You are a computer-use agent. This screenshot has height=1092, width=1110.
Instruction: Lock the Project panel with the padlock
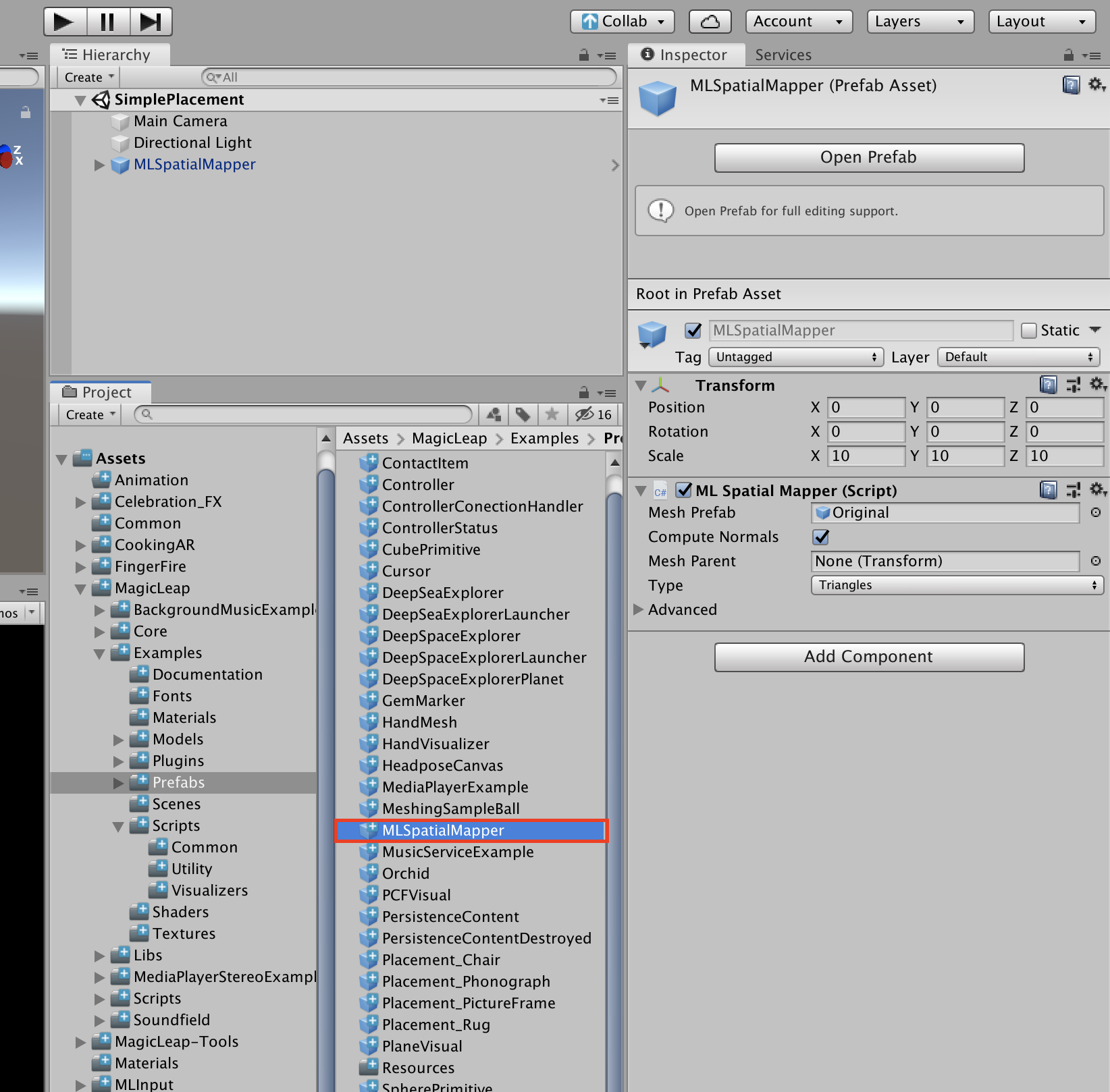pyautogui.click(x=584, y=392)
